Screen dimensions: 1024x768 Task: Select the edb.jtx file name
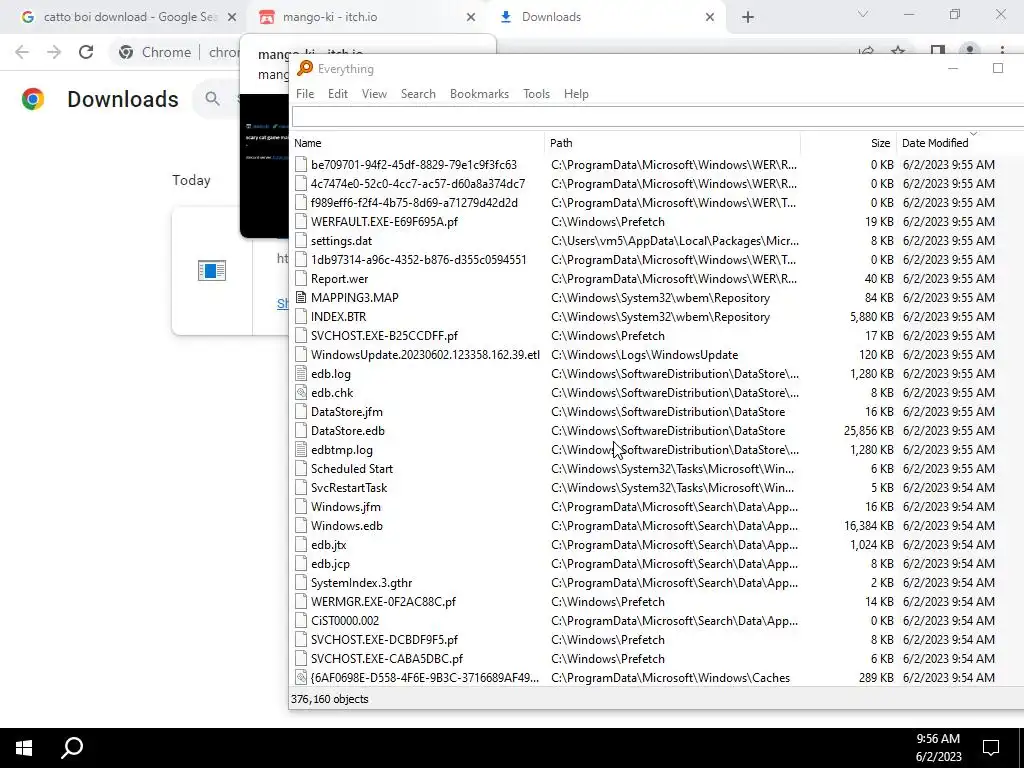[x=328, y=544]
